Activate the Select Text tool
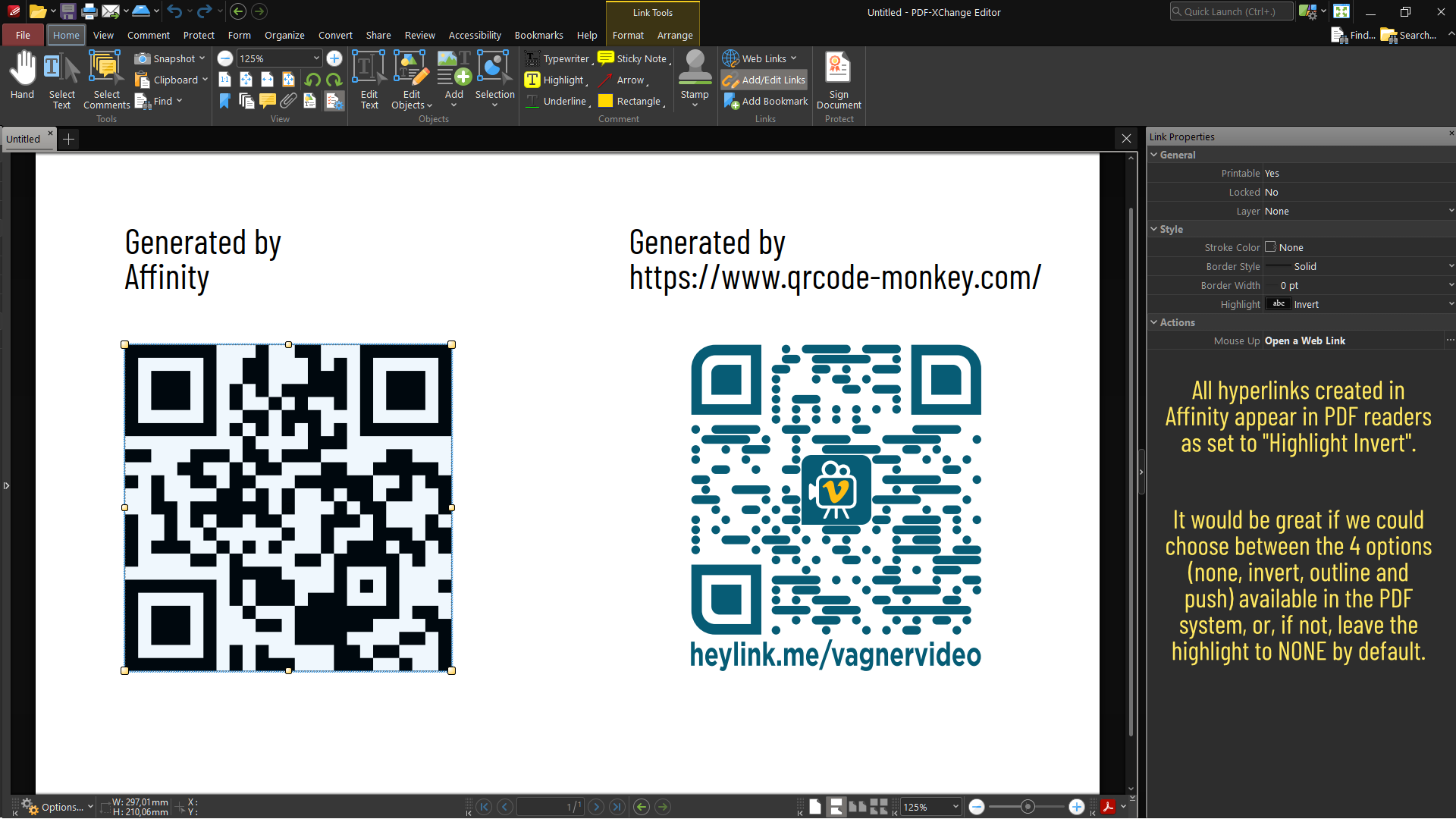Image resolution: width=1456 pixels, height=819 pixels. pos(61,80)
